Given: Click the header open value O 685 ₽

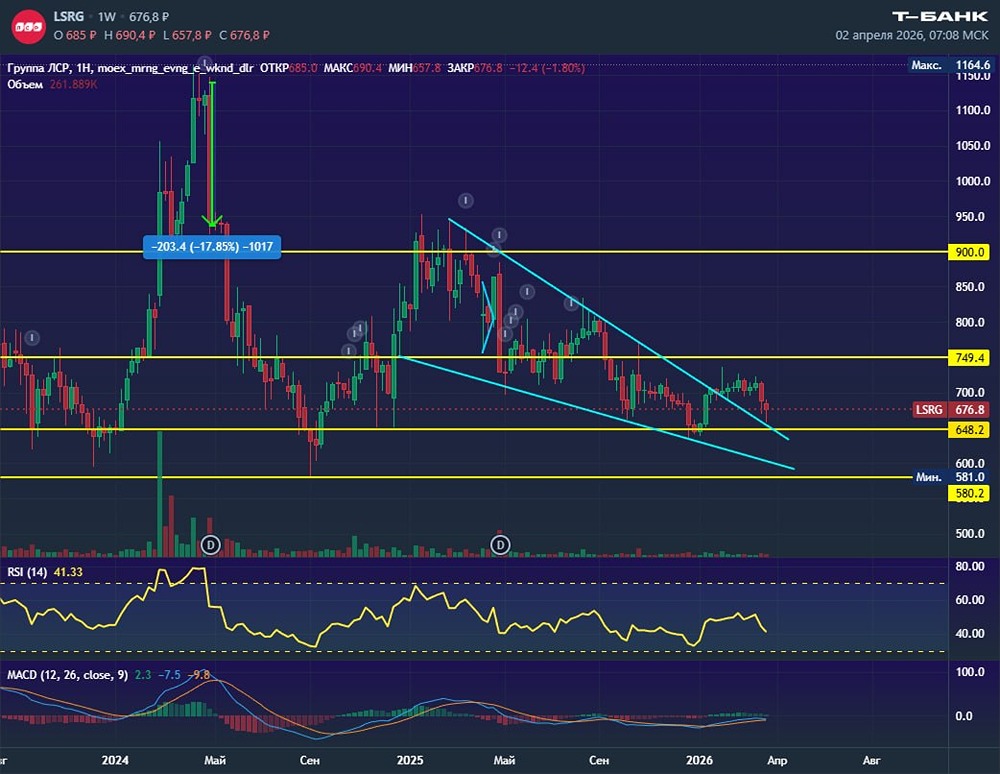Looking at the screenshot, I should click(x=75, y=35).
